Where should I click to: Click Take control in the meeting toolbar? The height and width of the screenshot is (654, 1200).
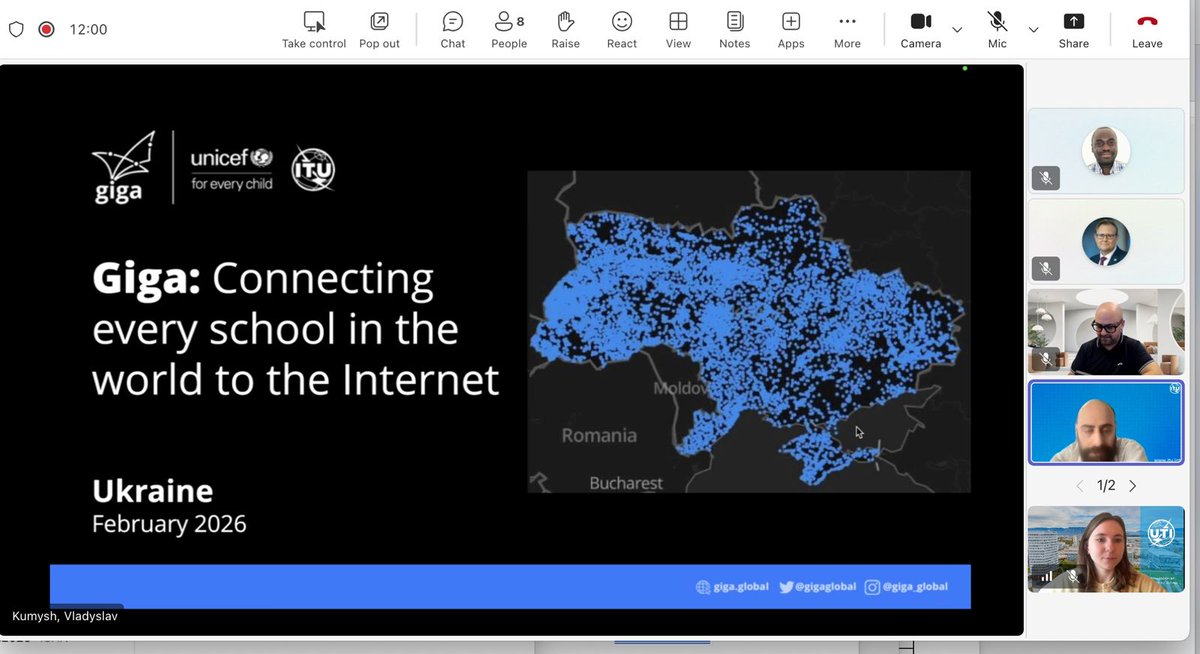click(x=314, y=30)
